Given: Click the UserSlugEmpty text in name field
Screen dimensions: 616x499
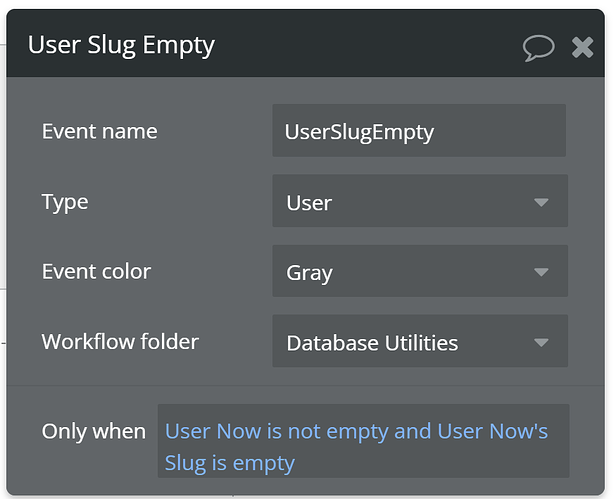Looking at the screenshot, I should 359,132.
